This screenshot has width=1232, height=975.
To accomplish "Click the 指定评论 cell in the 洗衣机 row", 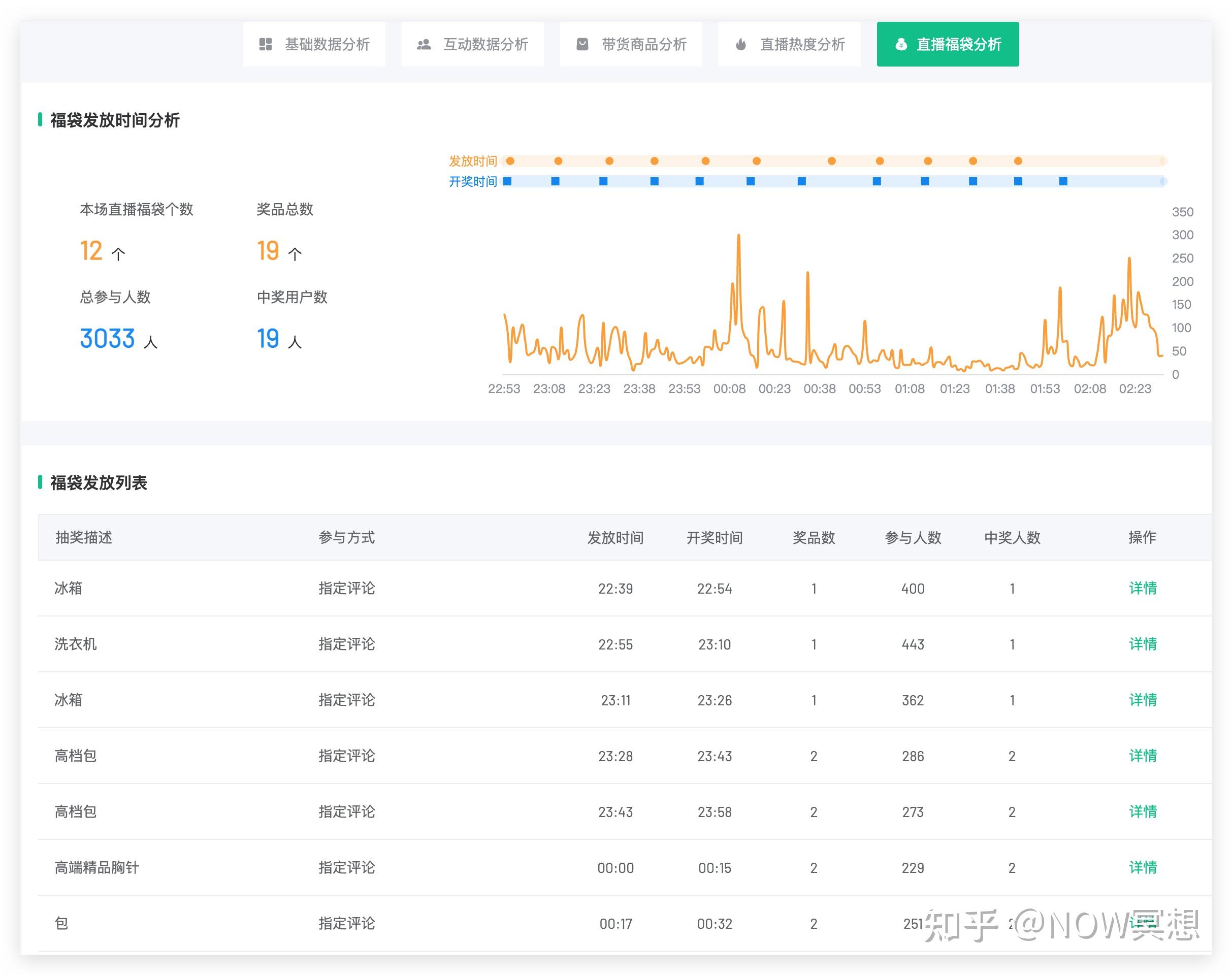I will pos(346,644).
